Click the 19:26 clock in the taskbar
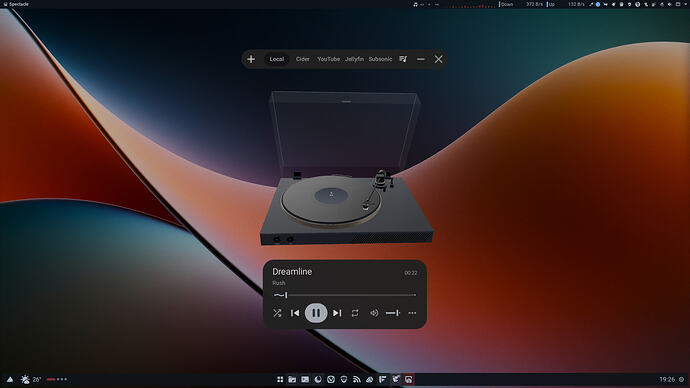Image resolution: width=690 pixels, height=388 pixels. click(x=667, y=379)
